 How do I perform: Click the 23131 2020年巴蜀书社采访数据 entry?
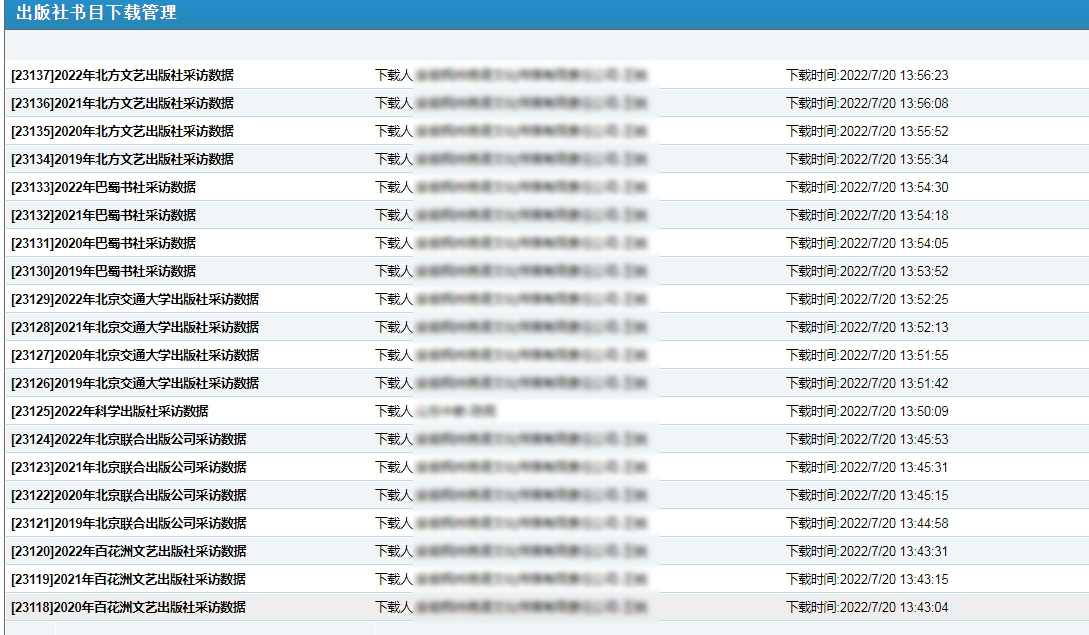point(103,243)
